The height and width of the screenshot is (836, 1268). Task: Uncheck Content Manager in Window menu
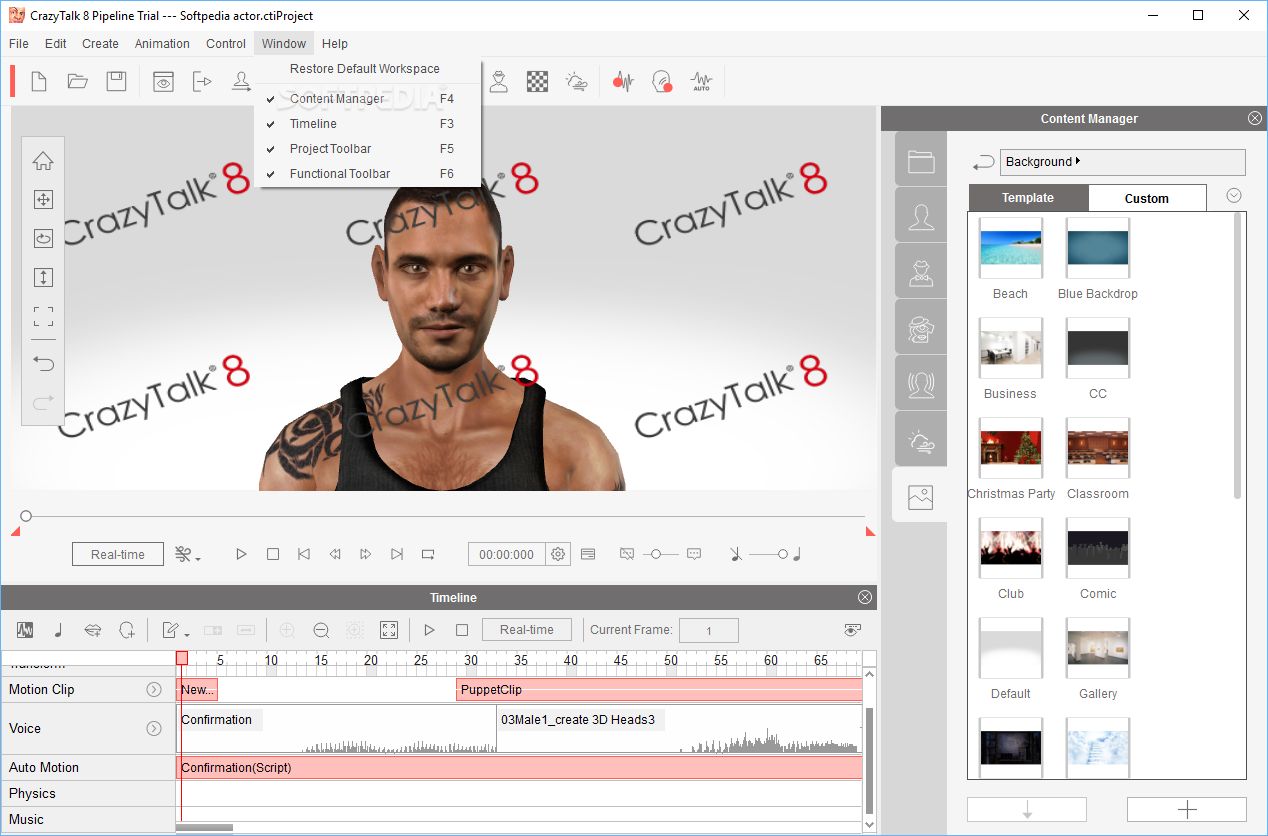coord(368,99)
